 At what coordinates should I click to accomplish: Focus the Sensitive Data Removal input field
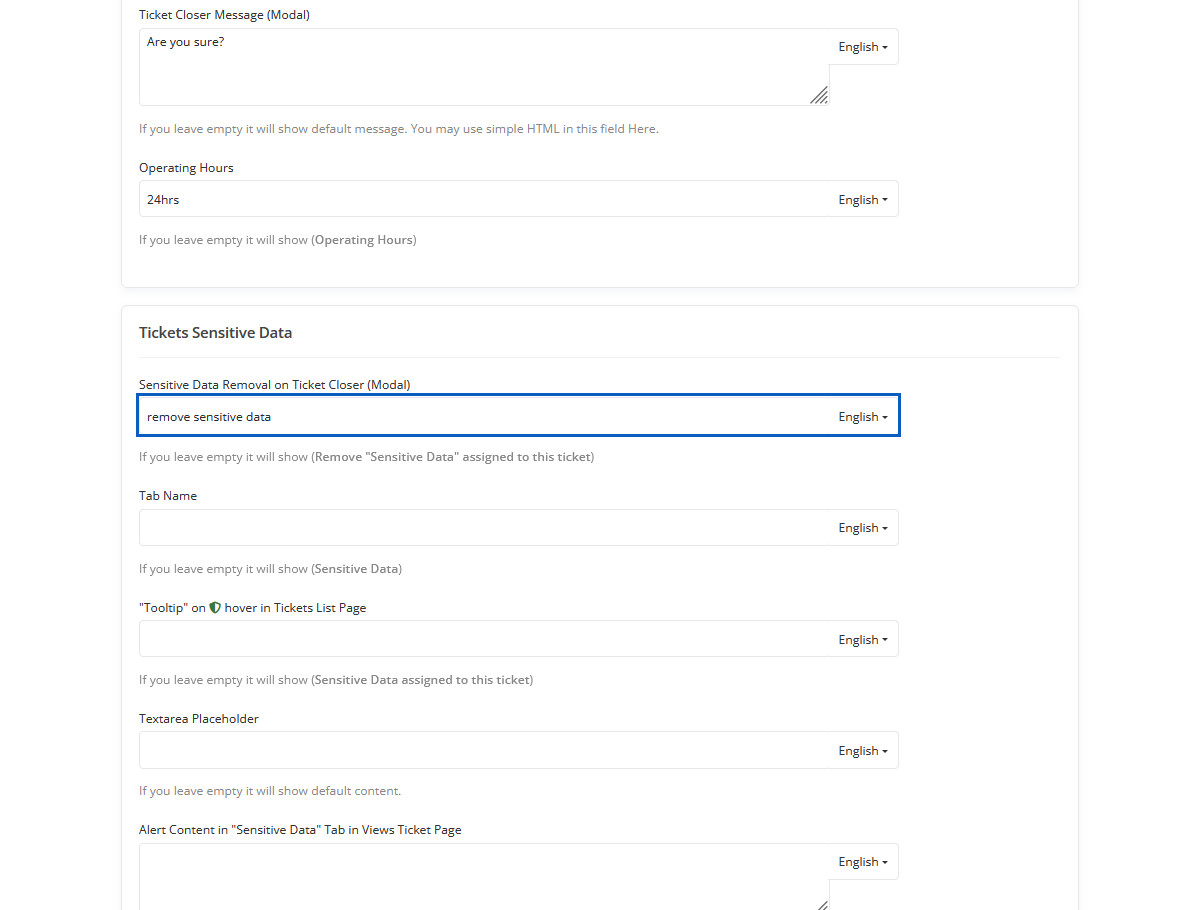click(x=484, y=416)
